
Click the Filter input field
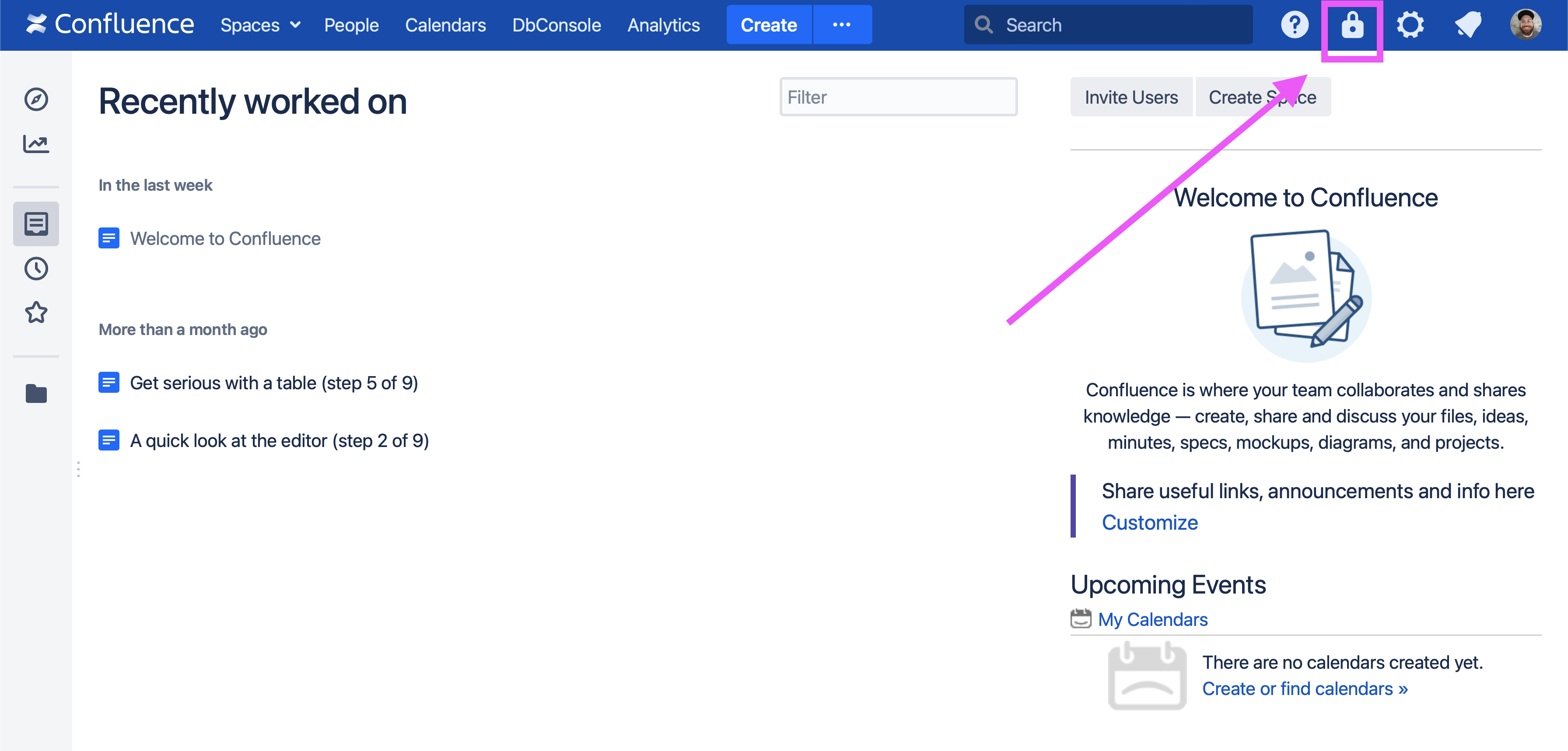click(898, 98)
